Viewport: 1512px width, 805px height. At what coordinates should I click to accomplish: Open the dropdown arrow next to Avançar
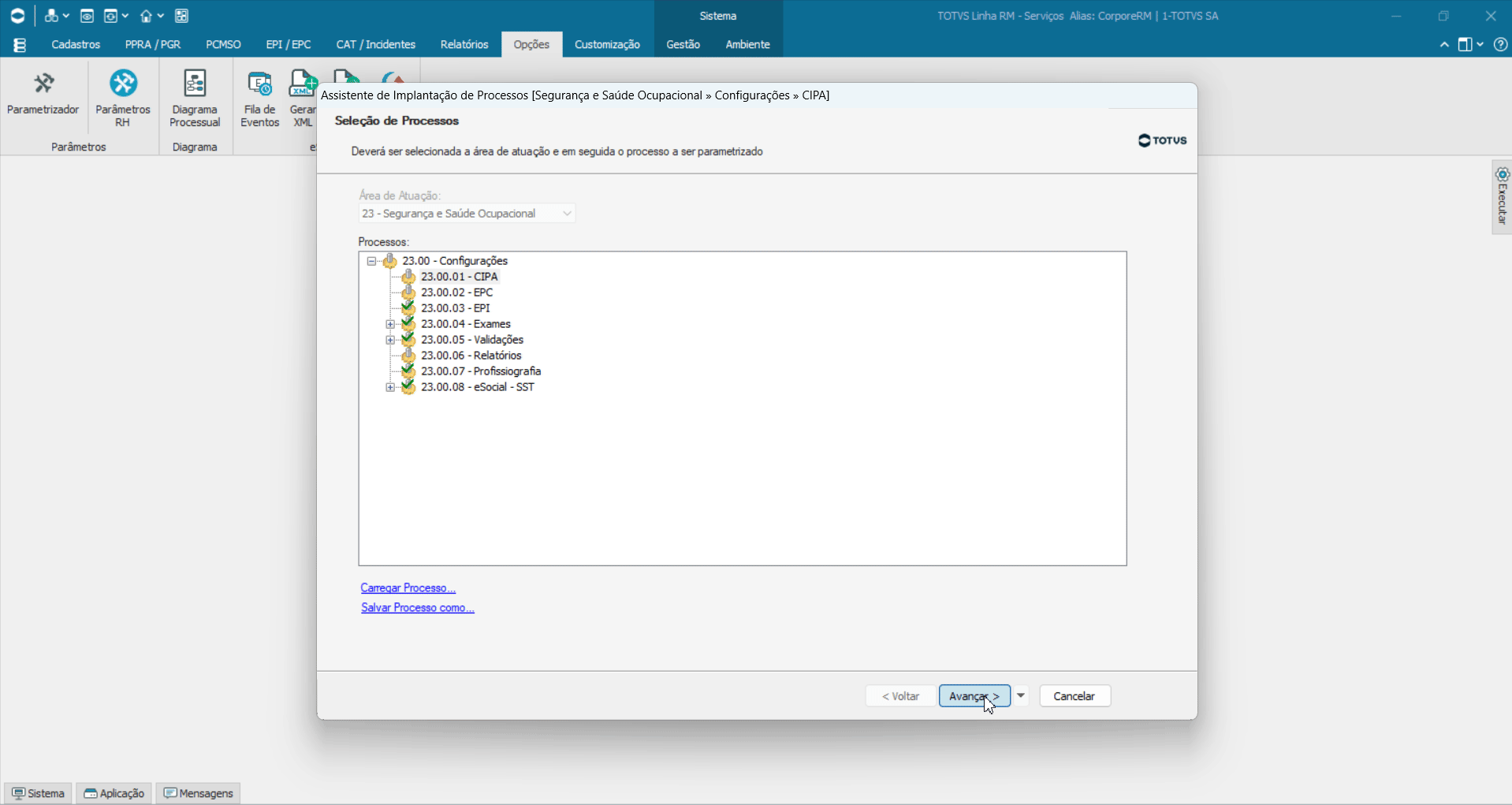tap(1021, 696)
